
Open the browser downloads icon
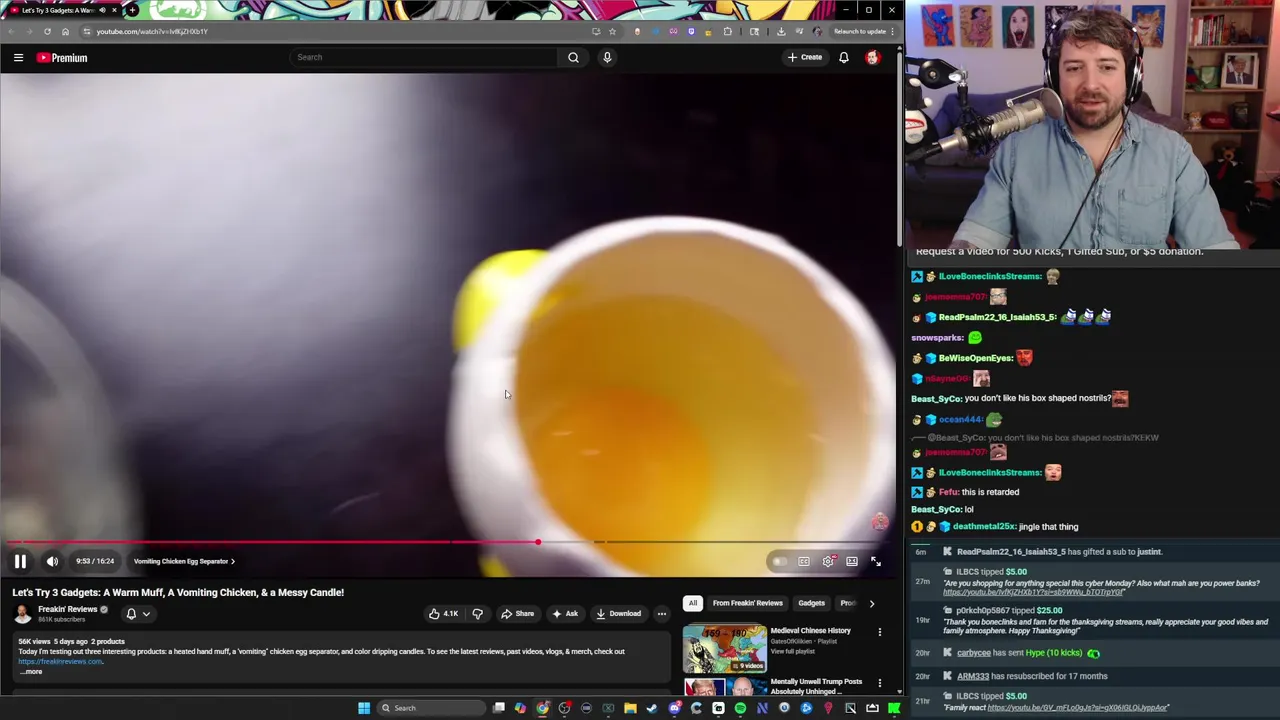[x=781, y=31]
